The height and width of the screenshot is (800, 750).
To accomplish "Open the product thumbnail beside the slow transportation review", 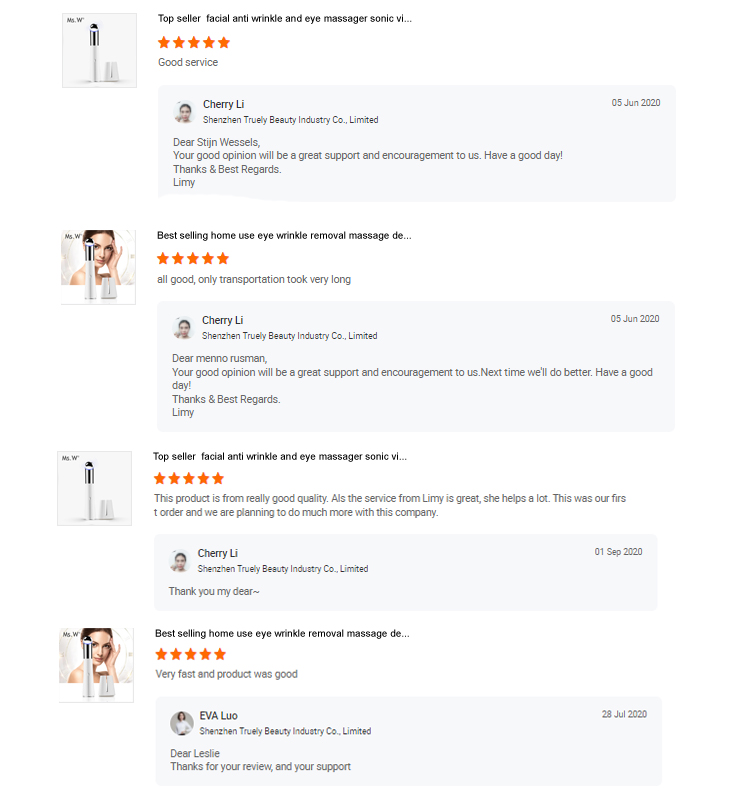I will [x=98, y=267].
